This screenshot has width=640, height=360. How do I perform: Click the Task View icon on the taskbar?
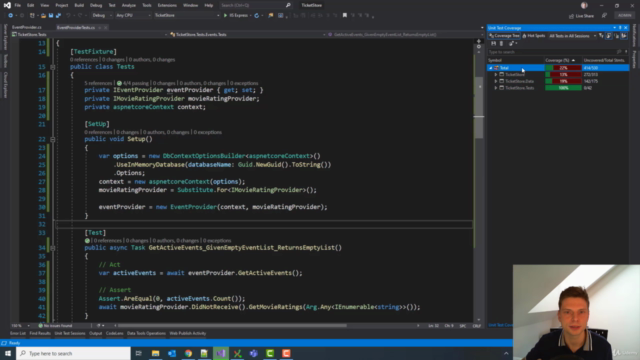138,353
